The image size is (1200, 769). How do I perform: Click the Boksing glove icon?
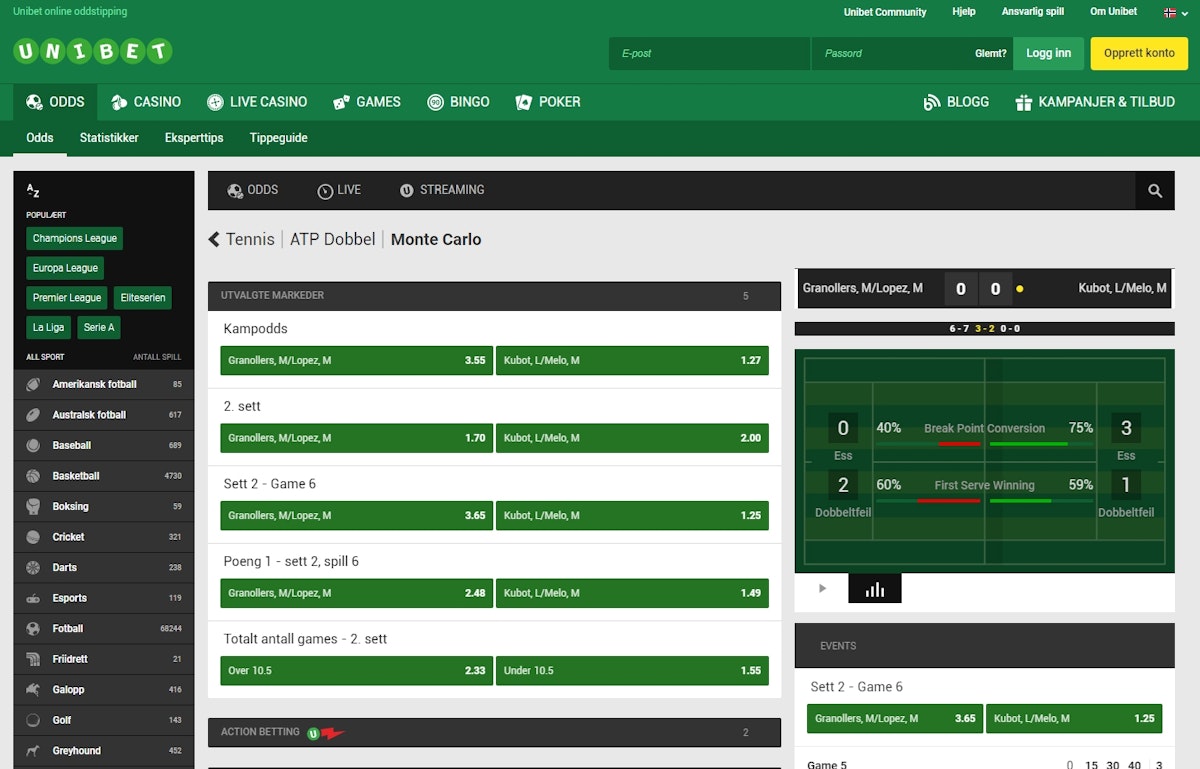tap(33, 506)
